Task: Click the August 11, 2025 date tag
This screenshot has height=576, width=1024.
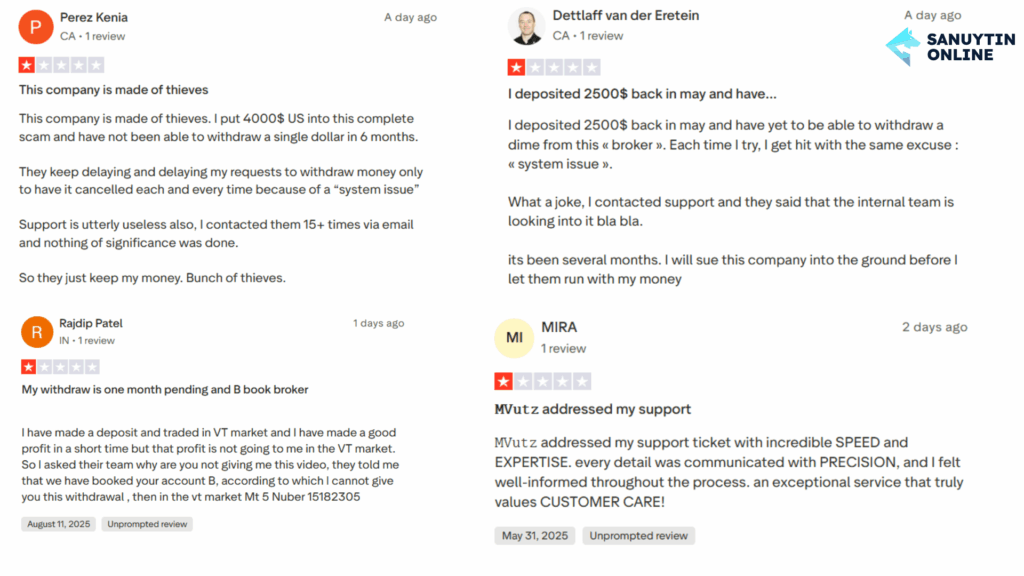Action: tap(59, 524)
